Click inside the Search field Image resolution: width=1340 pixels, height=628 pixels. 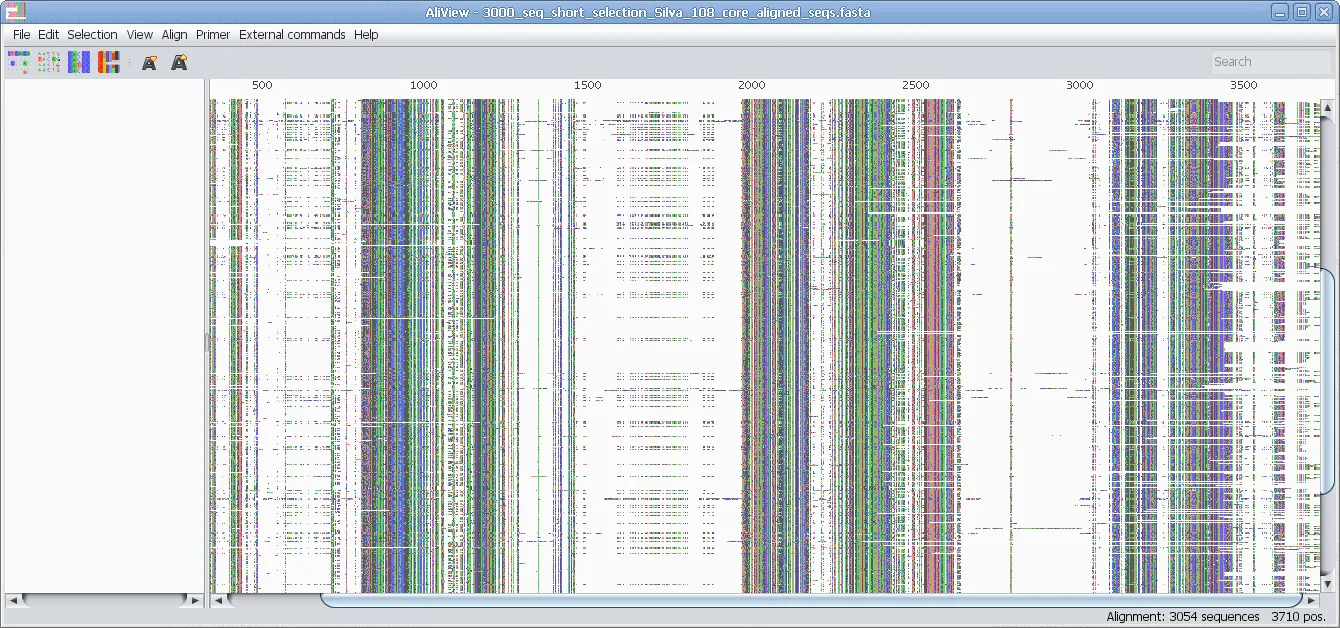[x=1270, y=62]
